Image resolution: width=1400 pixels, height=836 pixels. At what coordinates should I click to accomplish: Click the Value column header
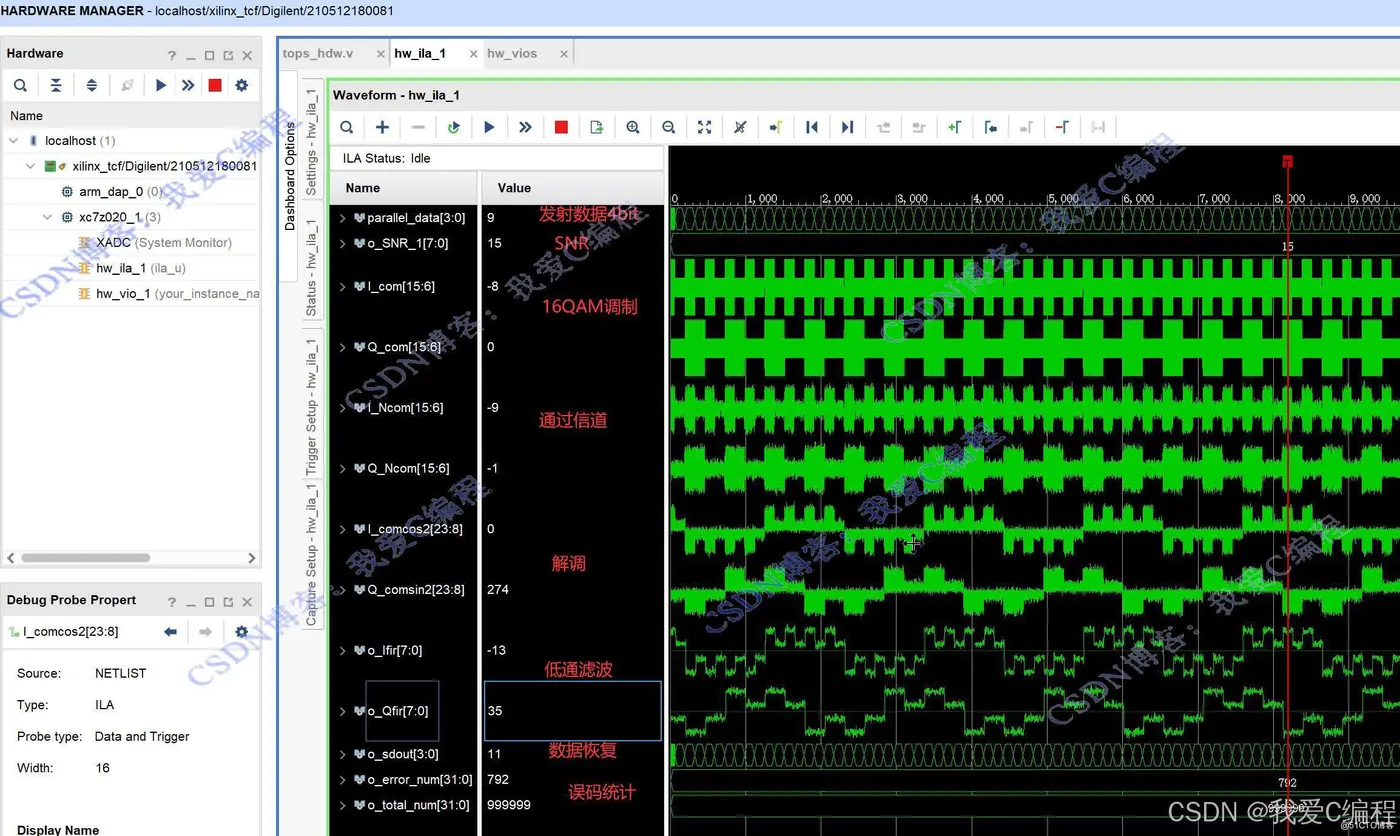click(573, 188)
